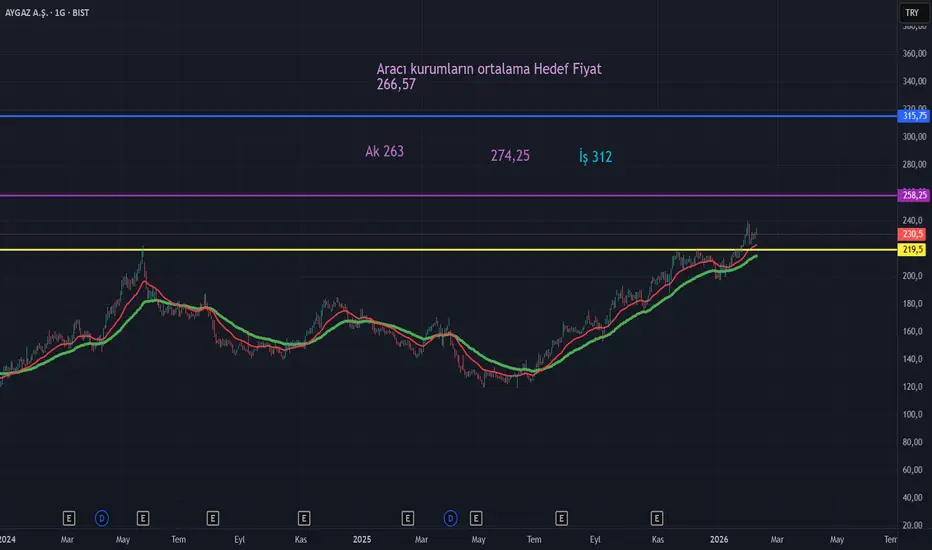
Task: Click the rightmost earnings E marker
Action: (x=657, y=518)
